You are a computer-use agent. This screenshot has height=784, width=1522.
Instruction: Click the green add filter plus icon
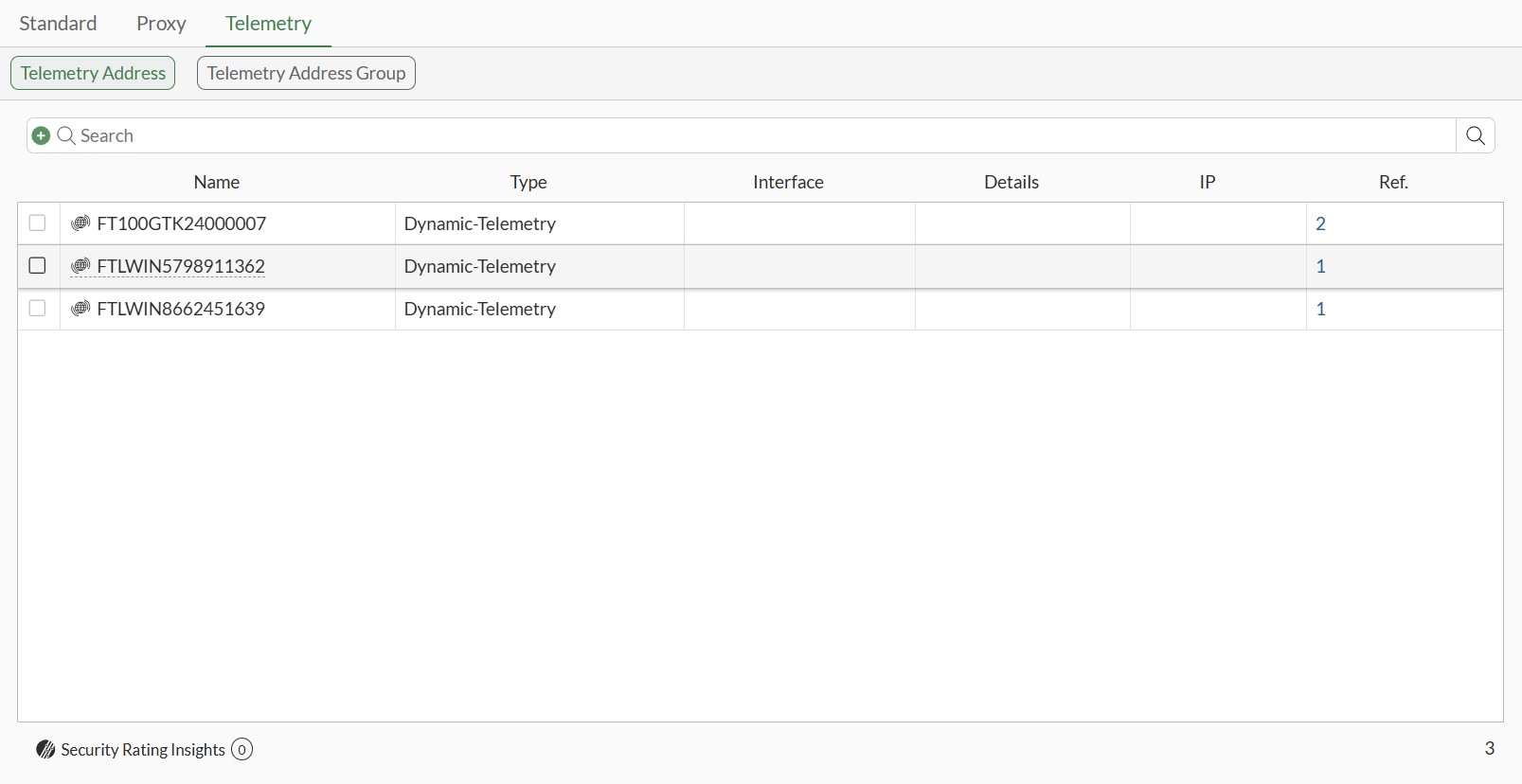(41, 136)
